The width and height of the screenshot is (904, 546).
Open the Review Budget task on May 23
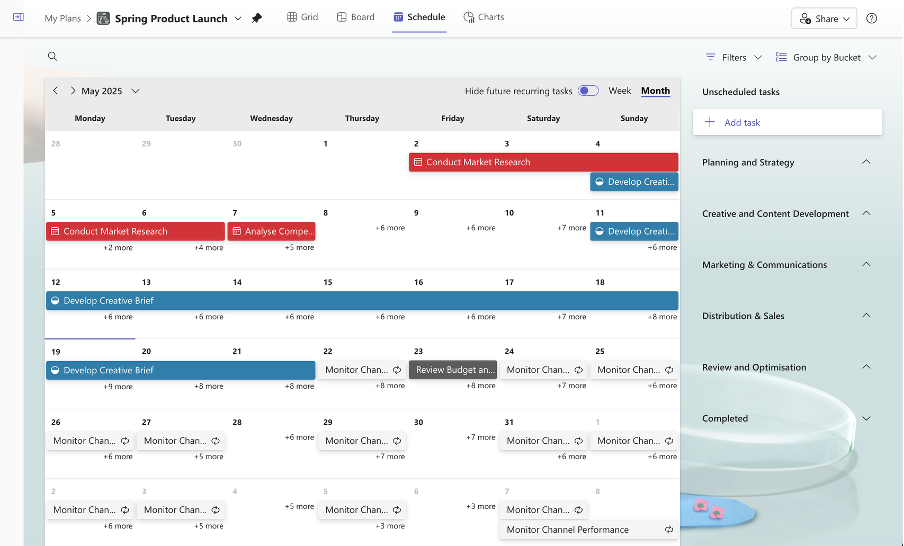tap(453, 370)
